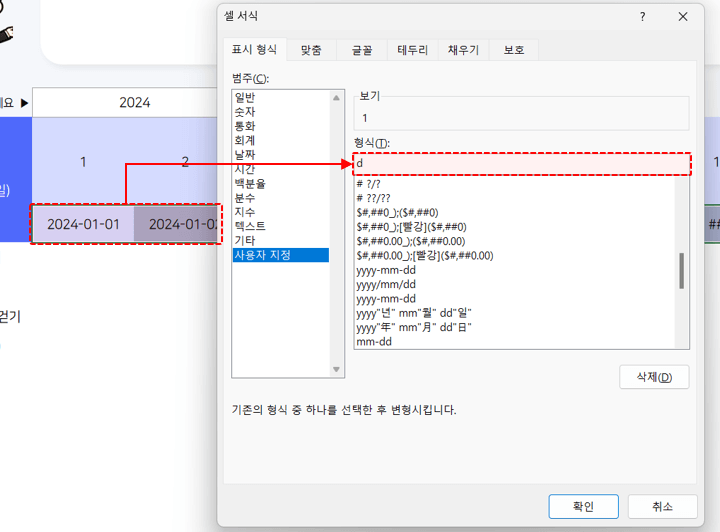
Task: Select 사용자 지정 category
Action: click(x=281, y=255)
